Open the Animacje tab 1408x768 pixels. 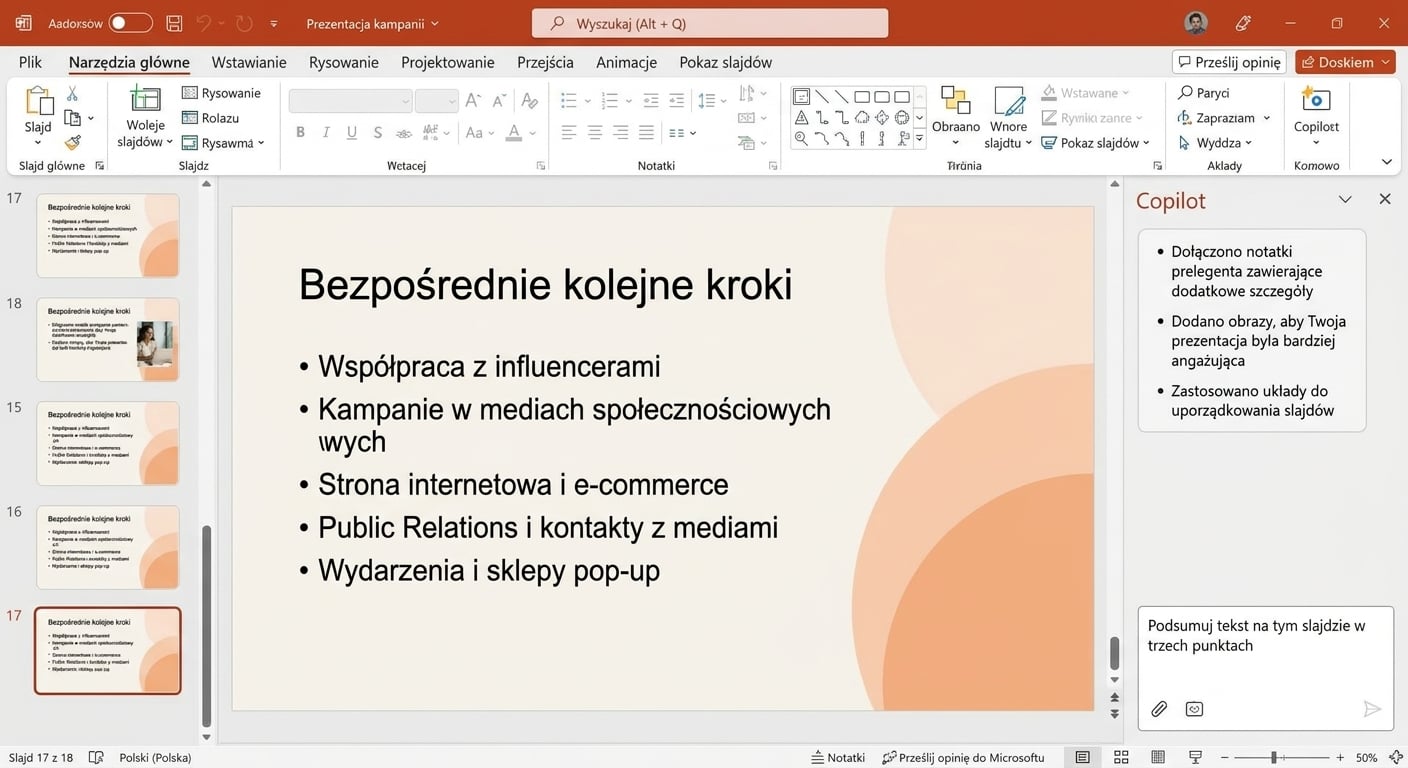coord(626,62)
